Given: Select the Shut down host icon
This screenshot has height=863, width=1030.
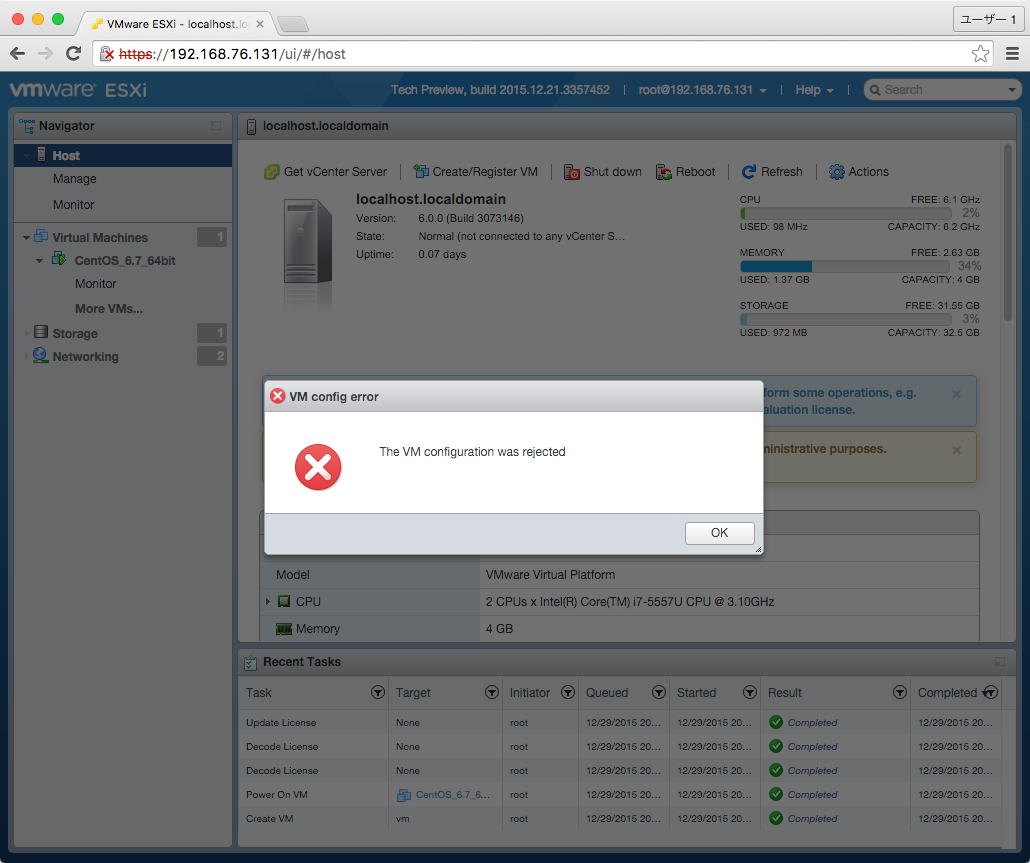Looking at the screenshot, I should [572, 171].
